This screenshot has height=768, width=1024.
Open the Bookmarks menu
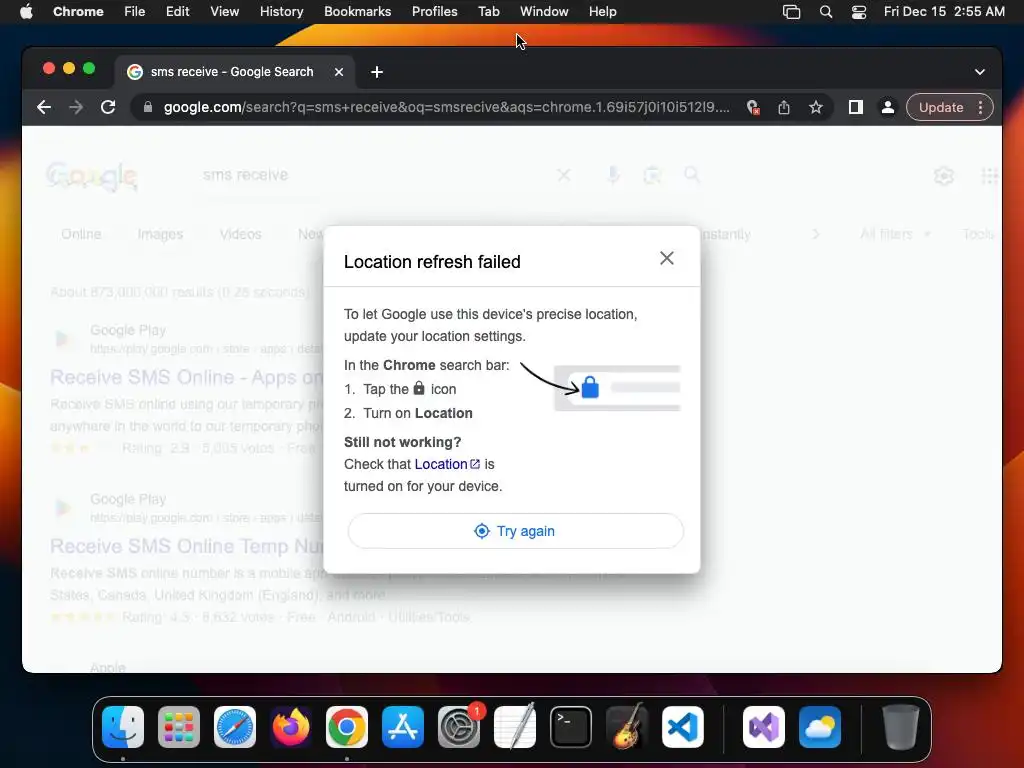click(357, 11)
